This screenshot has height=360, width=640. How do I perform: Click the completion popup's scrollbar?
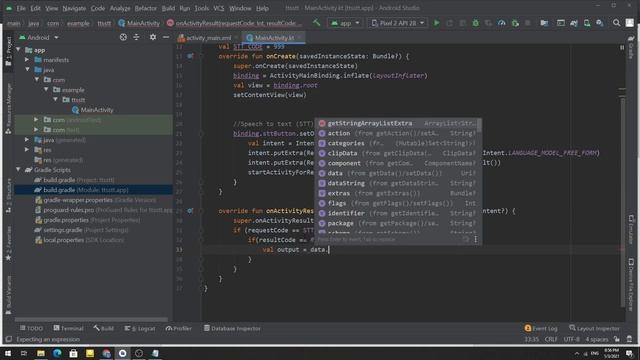[x=479, y=126]
